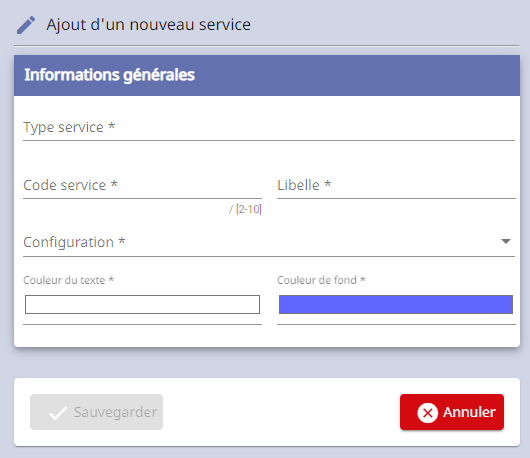
Task: Select the Informations générales header
Action: coord(267,75)
